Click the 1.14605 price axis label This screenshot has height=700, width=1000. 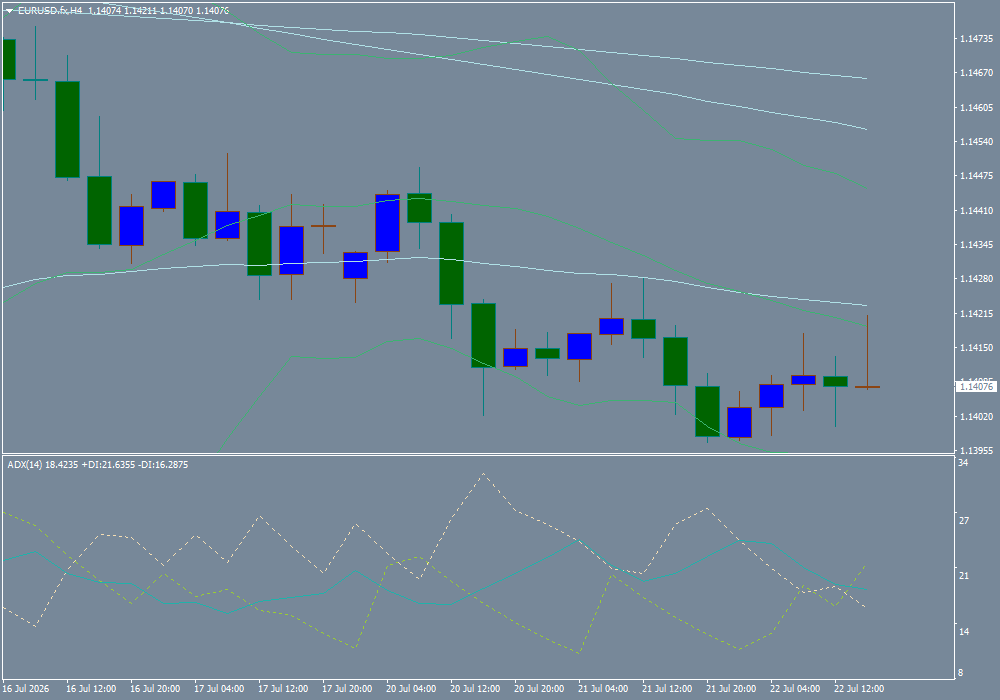(976, 108)
